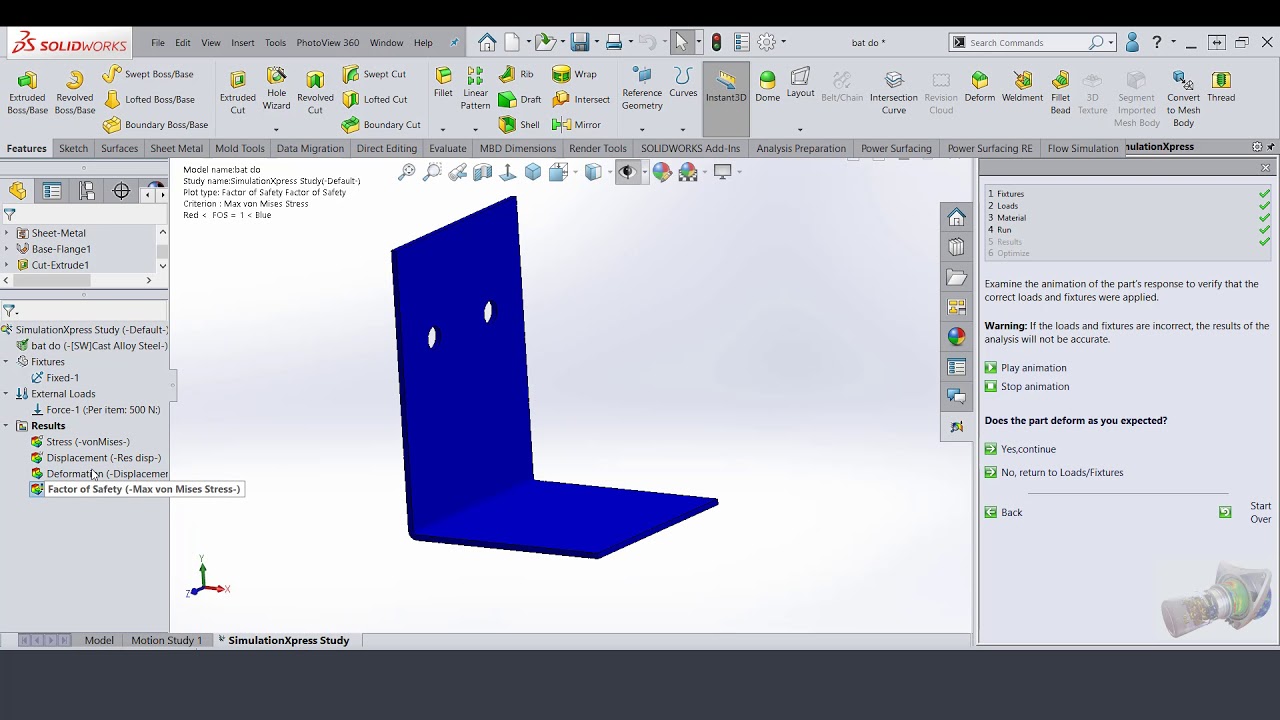Image resolution: width=1280 pixels, height=720 pixels.
Task: Click the Wrap tool
Action: coord(574,74)
